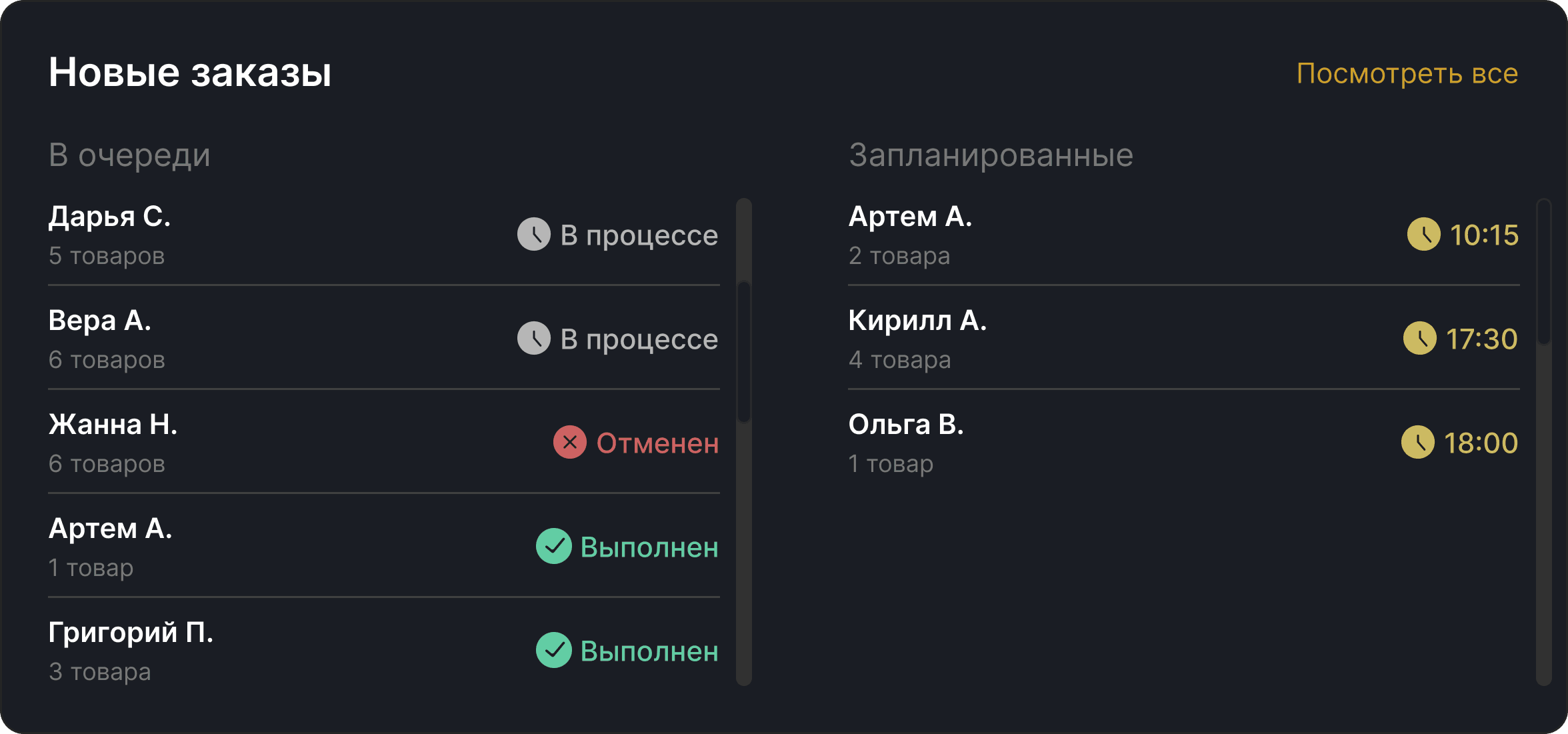Viewport: 1568px width, 734px height.
Task: Open the Посмотреть все link
Action: 1407,73
